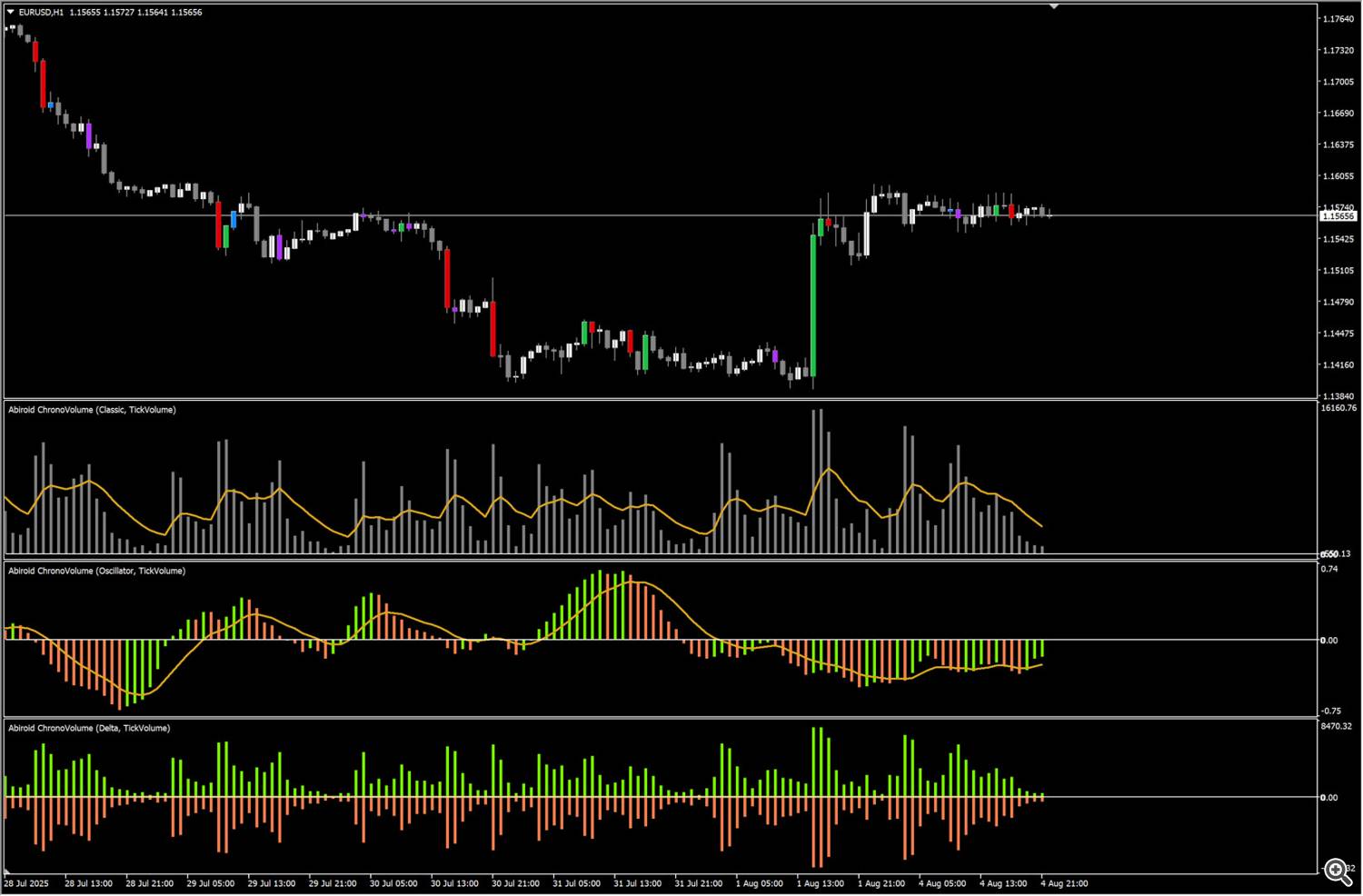Screen dimensions: 1363x896
Task: Click the 28 Jul 13:00 time label
Action: point(89,883)
